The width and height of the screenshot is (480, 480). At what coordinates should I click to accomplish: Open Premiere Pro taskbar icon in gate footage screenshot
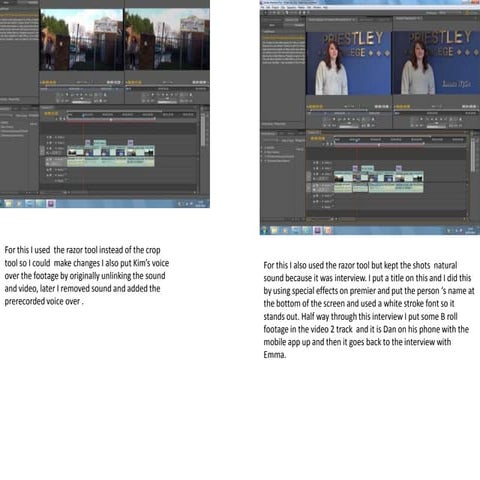pos(51,203)
